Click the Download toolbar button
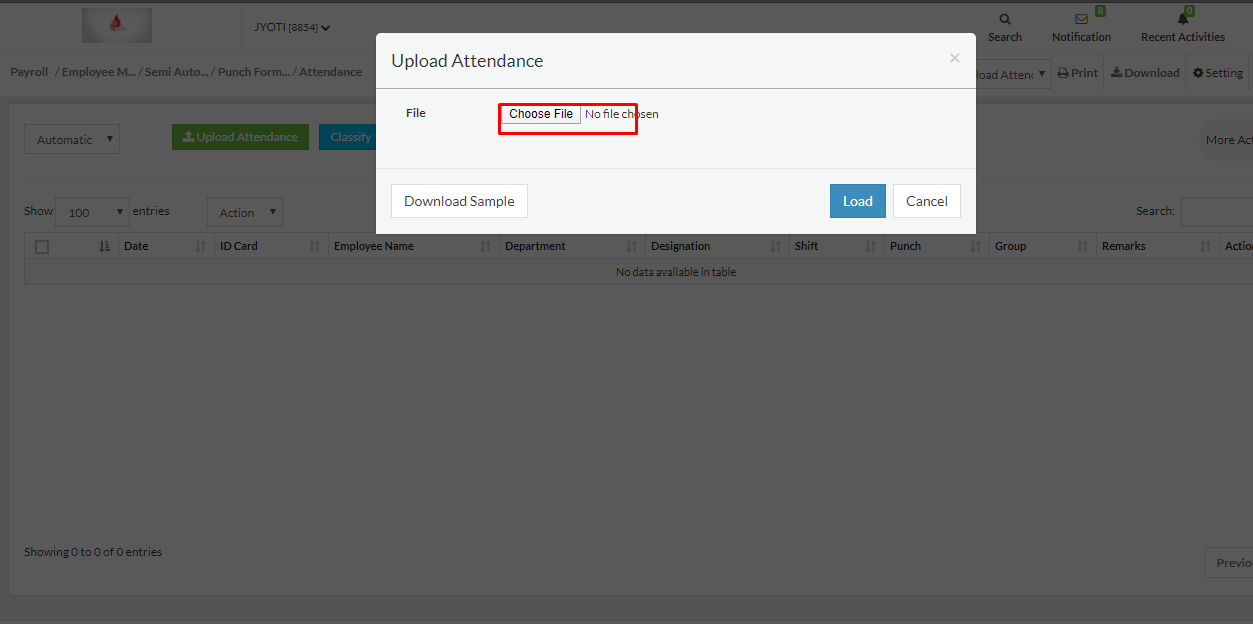 pyautogui.click(x=1145, y=73)
